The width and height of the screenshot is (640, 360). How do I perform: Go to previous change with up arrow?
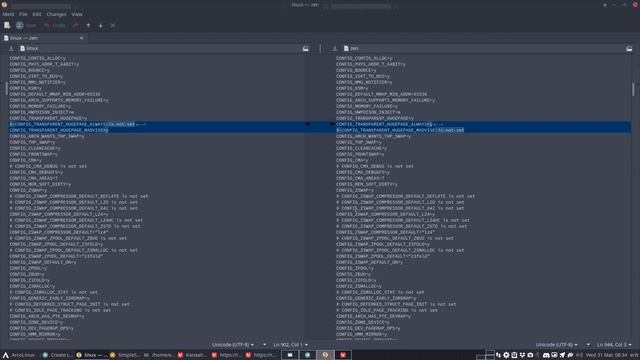coord(88,25)
